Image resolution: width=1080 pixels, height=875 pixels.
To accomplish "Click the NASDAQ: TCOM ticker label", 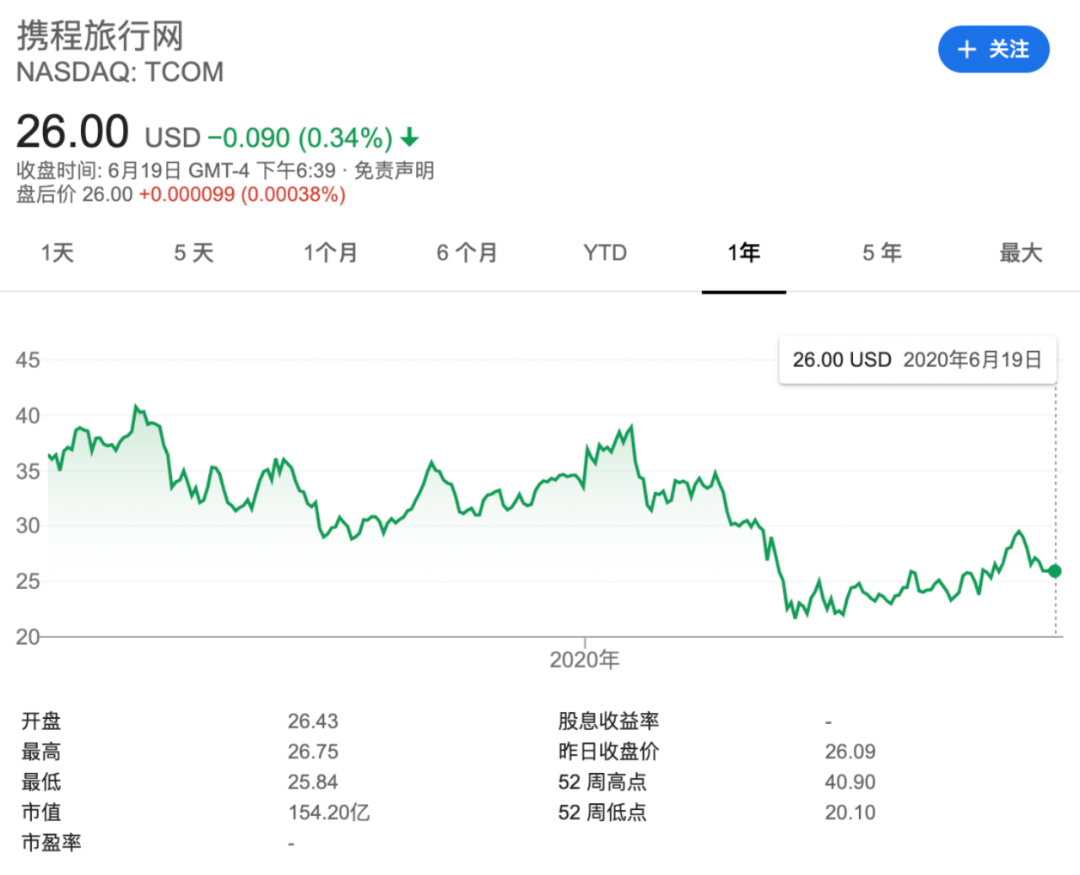I will pyautogui.click(x=120, y=72).
